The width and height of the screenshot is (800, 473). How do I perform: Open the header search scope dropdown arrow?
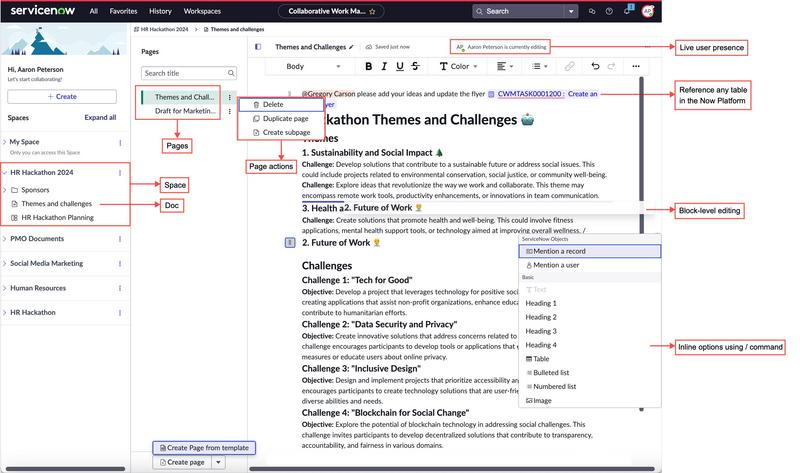pyautogui.click(x=571, y=11)
